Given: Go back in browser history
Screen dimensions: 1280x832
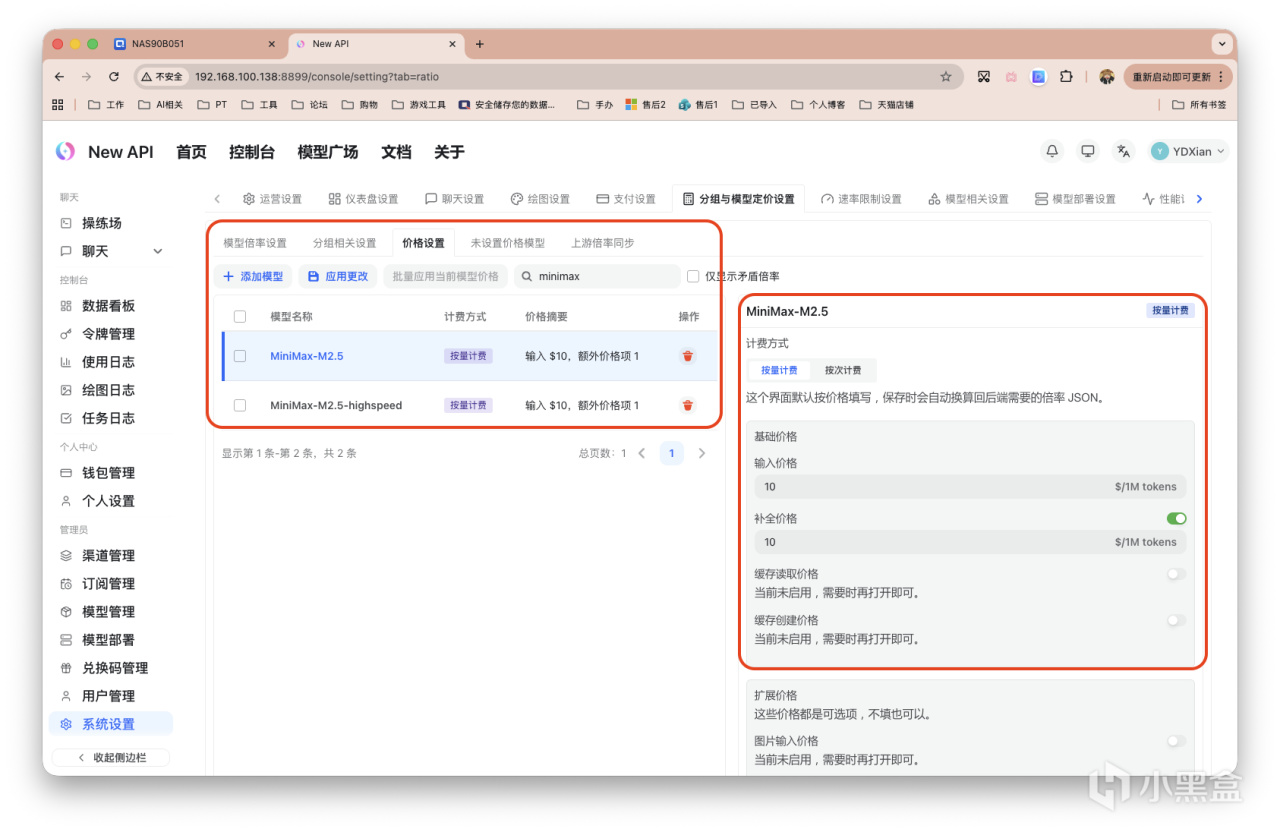Looking at the screenshot, I should (59, 76).
